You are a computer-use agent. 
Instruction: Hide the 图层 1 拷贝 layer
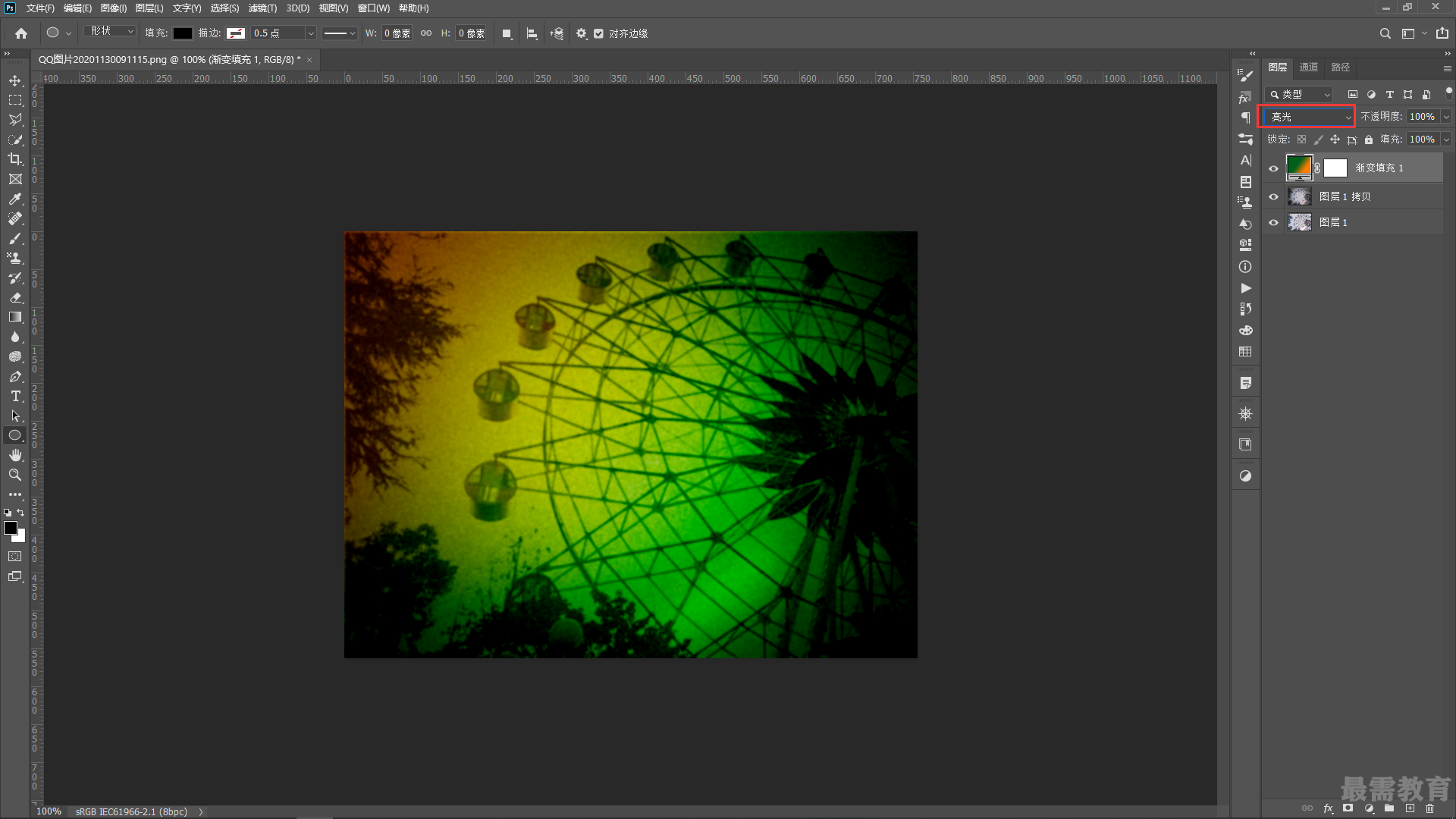tap(1274, 196)
